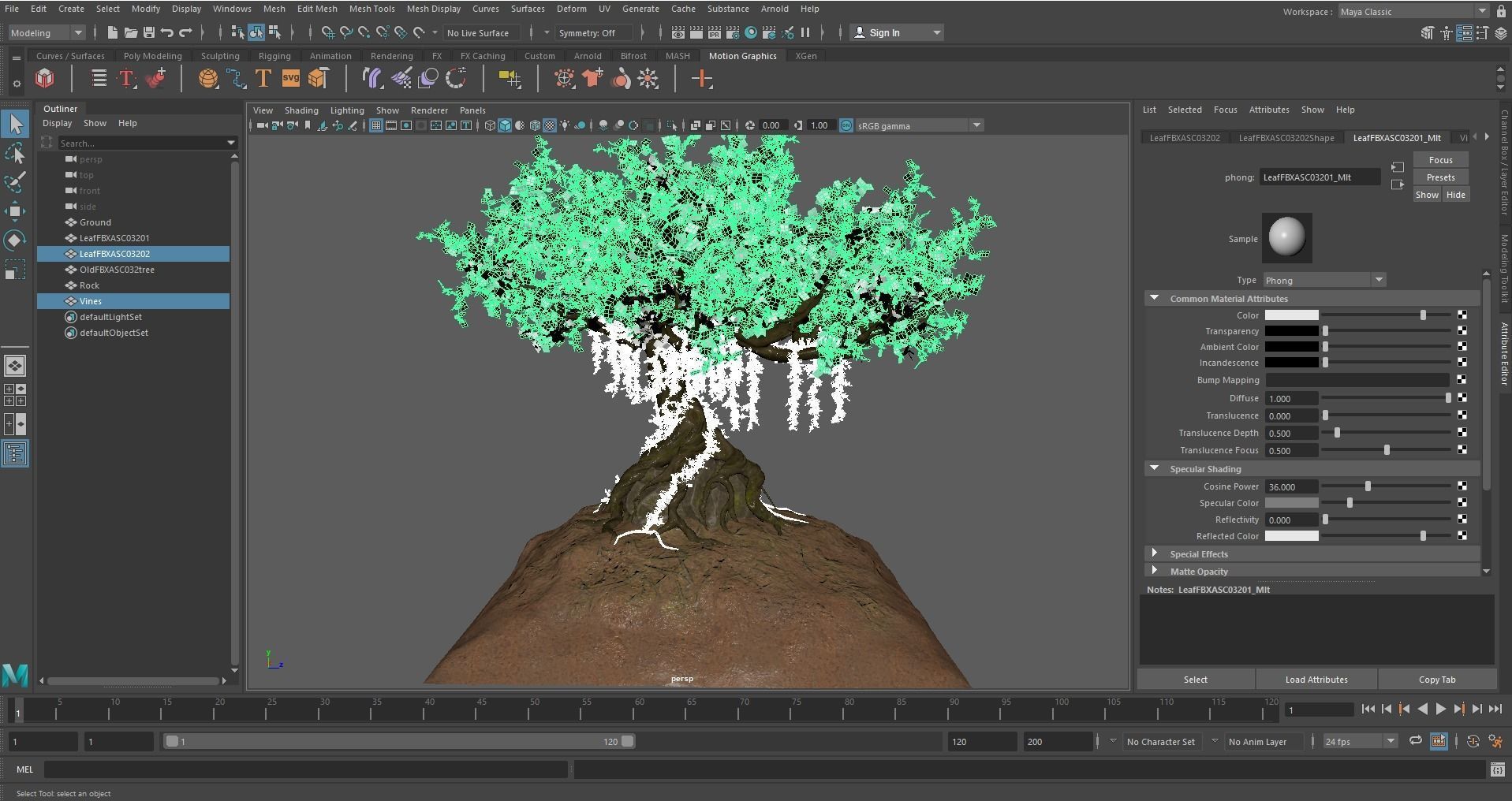Open a scene using the folder icon
This screenshot has height=801, width=1512.
tap(130, 32)
